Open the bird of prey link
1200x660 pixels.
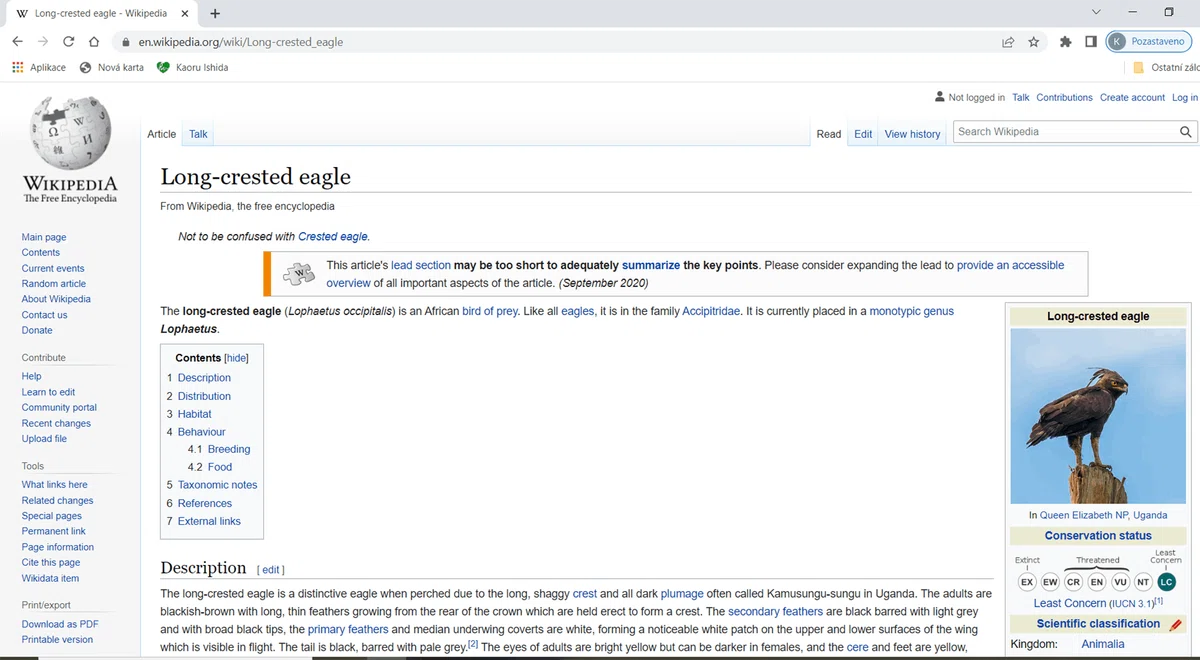click(x=490, y=311)
